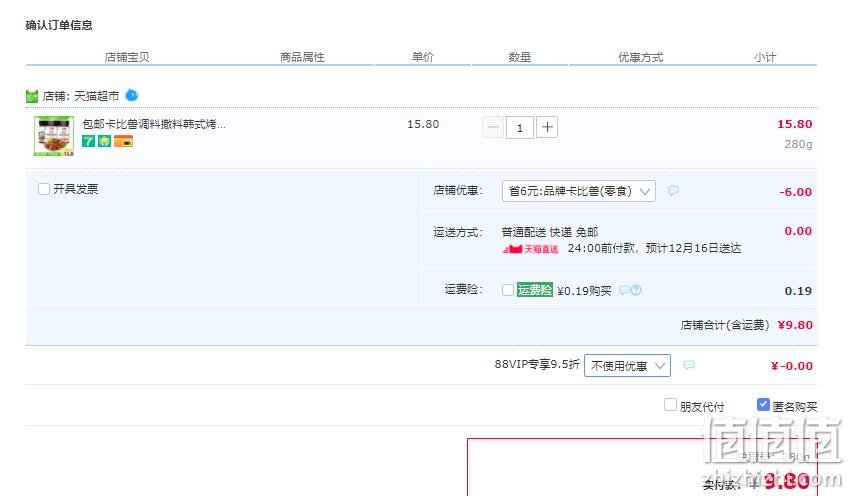Uncheck the 匿名购买 anonymous purchase checkbox
Screen dimensions: 851x496
coord(763,405)
